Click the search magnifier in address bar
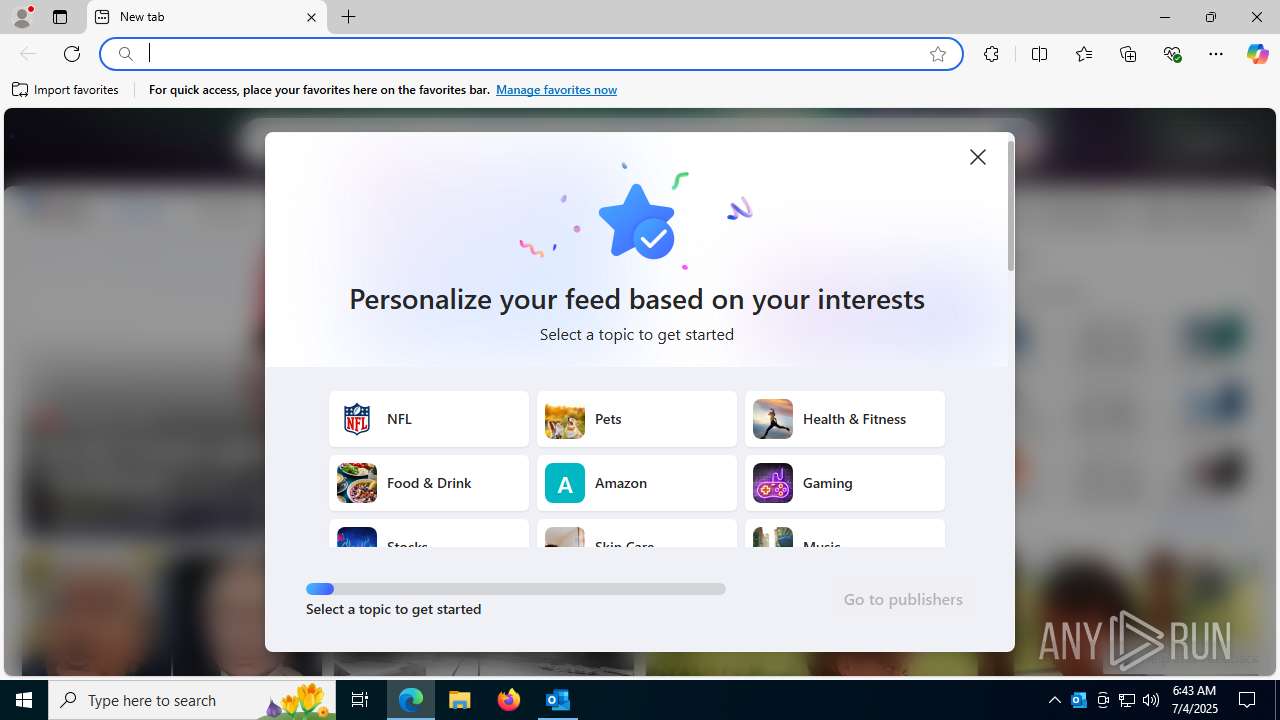1280x720 pixels. pyautogui.click(x=126, y=54)
